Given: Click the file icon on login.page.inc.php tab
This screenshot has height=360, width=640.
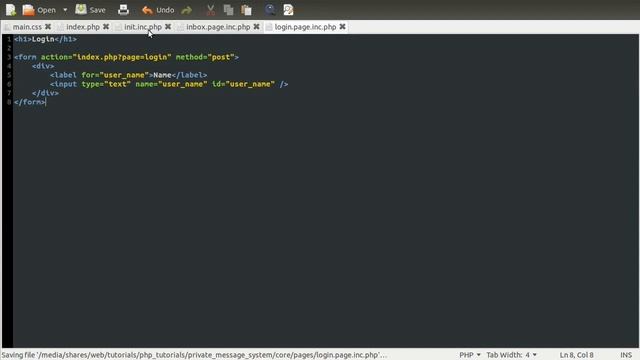Looking at the screenshot, I should (x=269, y=27).
